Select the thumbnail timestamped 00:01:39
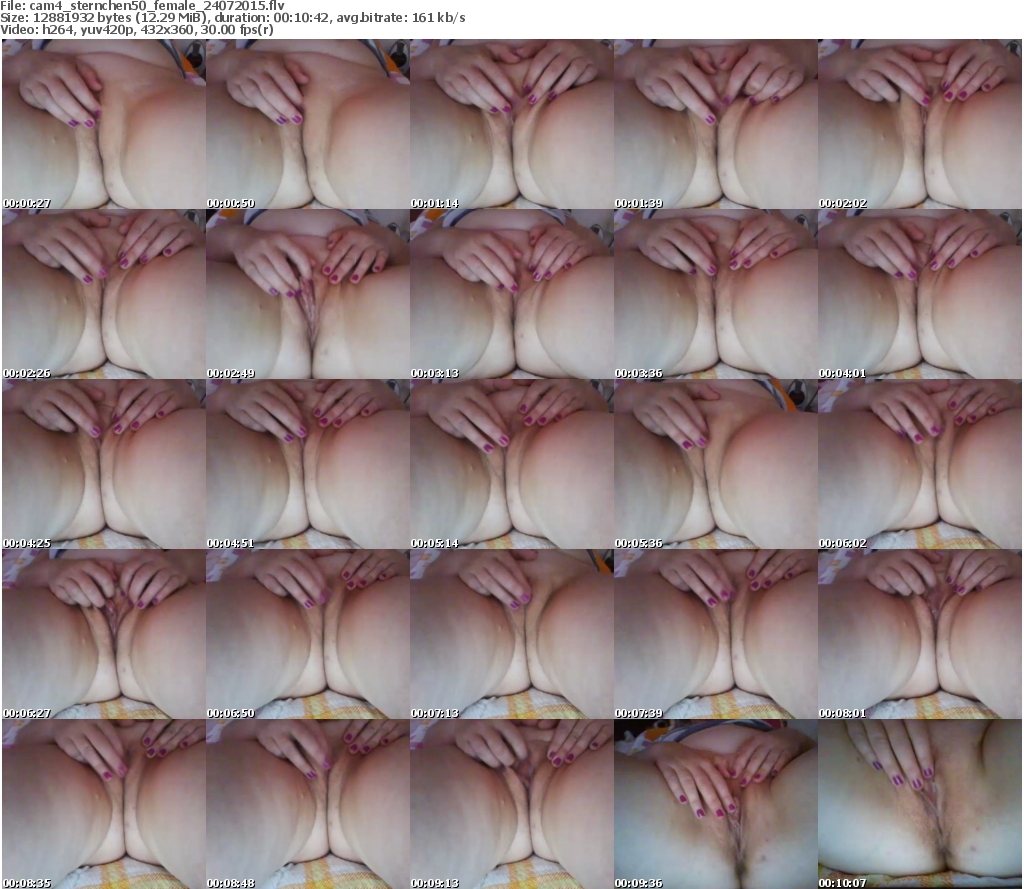The width and height of the screenshot is (1024, 889). point(714,124)
